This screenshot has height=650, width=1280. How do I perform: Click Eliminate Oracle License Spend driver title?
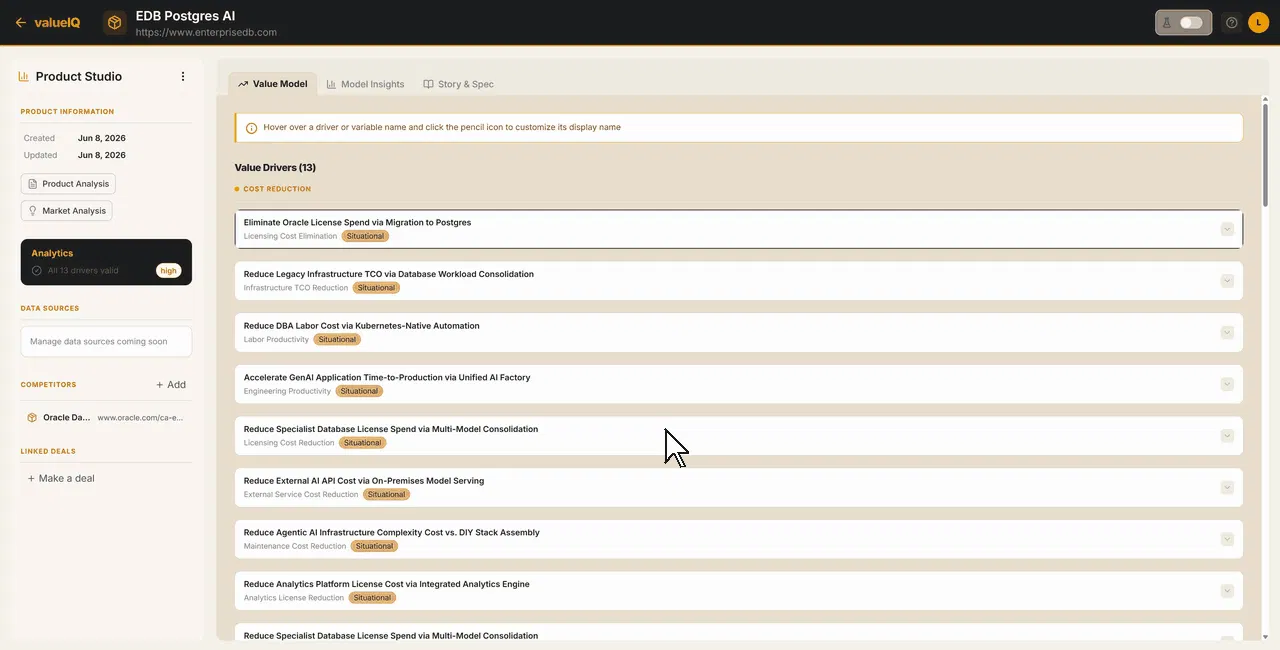357,222
